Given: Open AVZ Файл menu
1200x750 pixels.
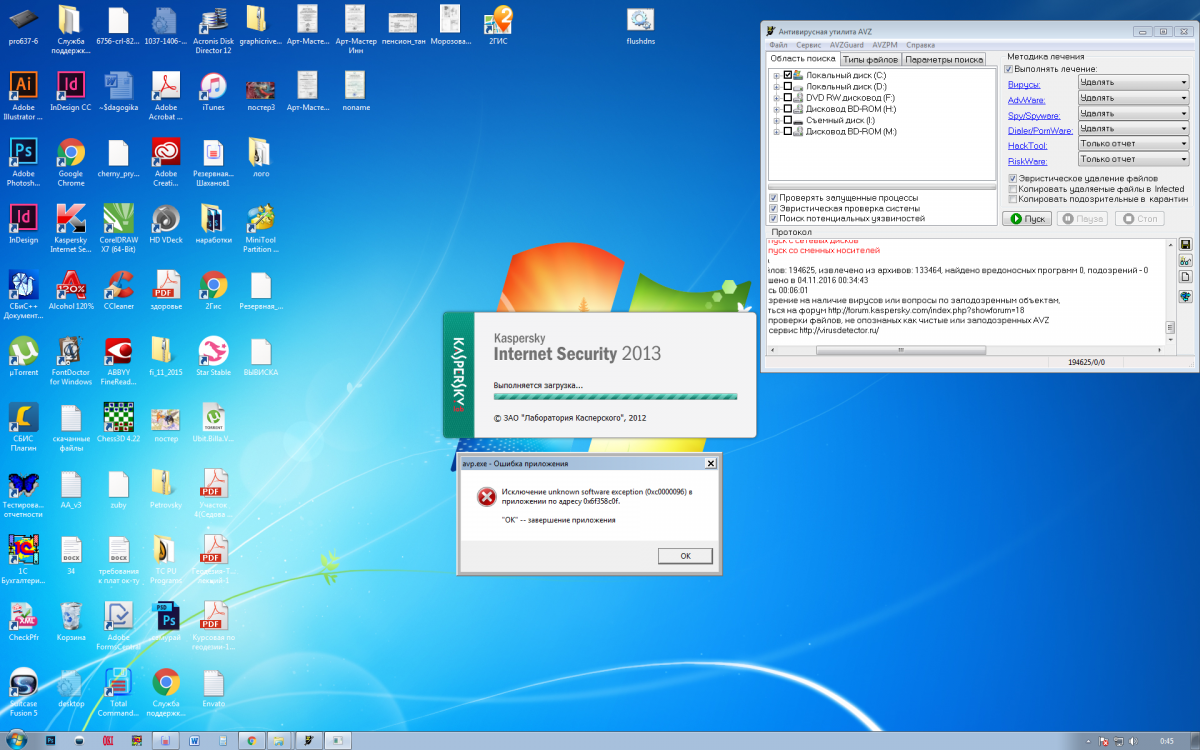Looking at the screenshot, I should (778, 45).
